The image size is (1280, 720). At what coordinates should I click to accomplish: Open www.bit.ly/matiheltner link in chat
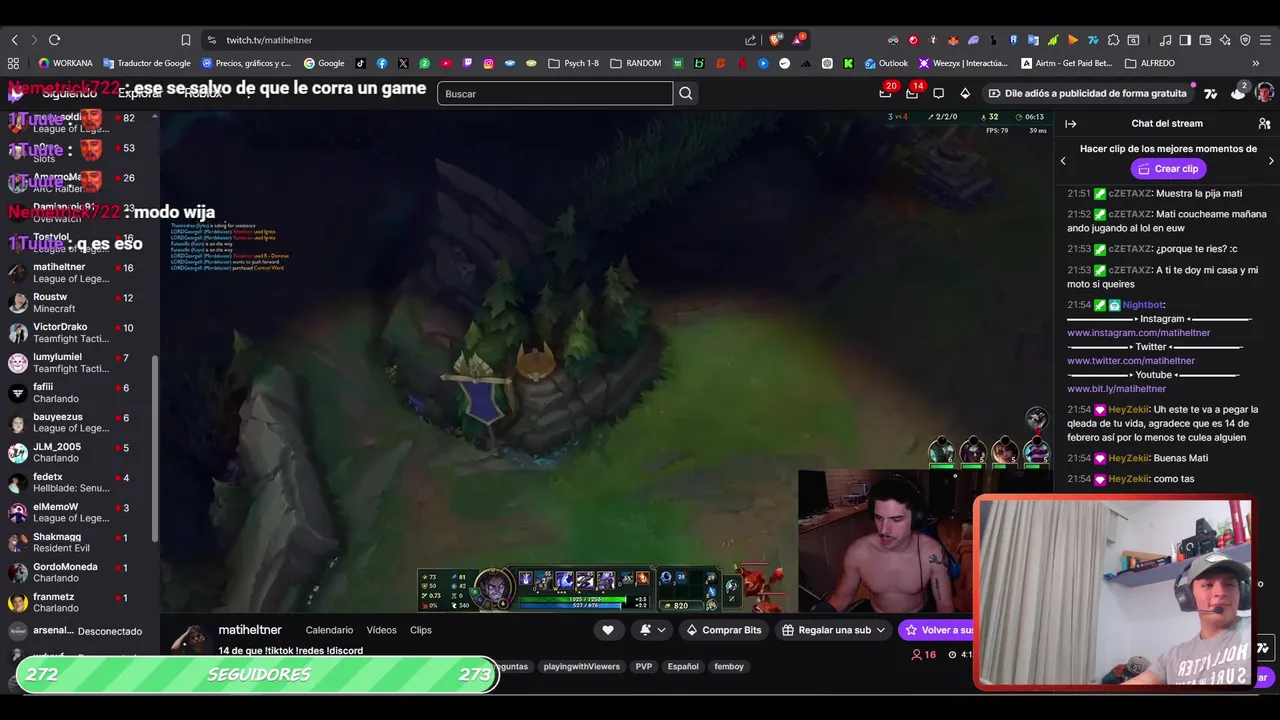1116,389
